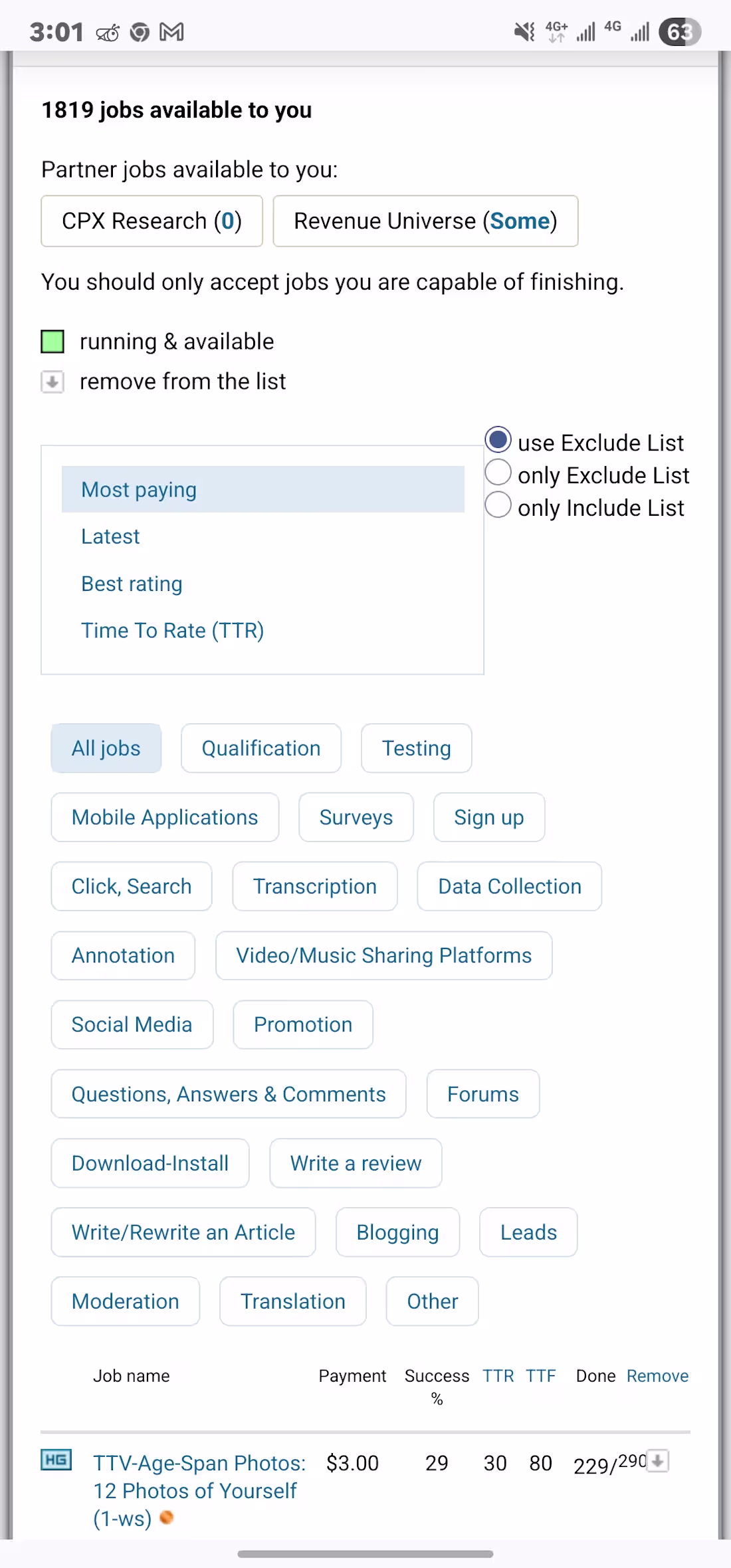Sort jobs by Time To Rate (TTR)

click(x=173, y=630)
